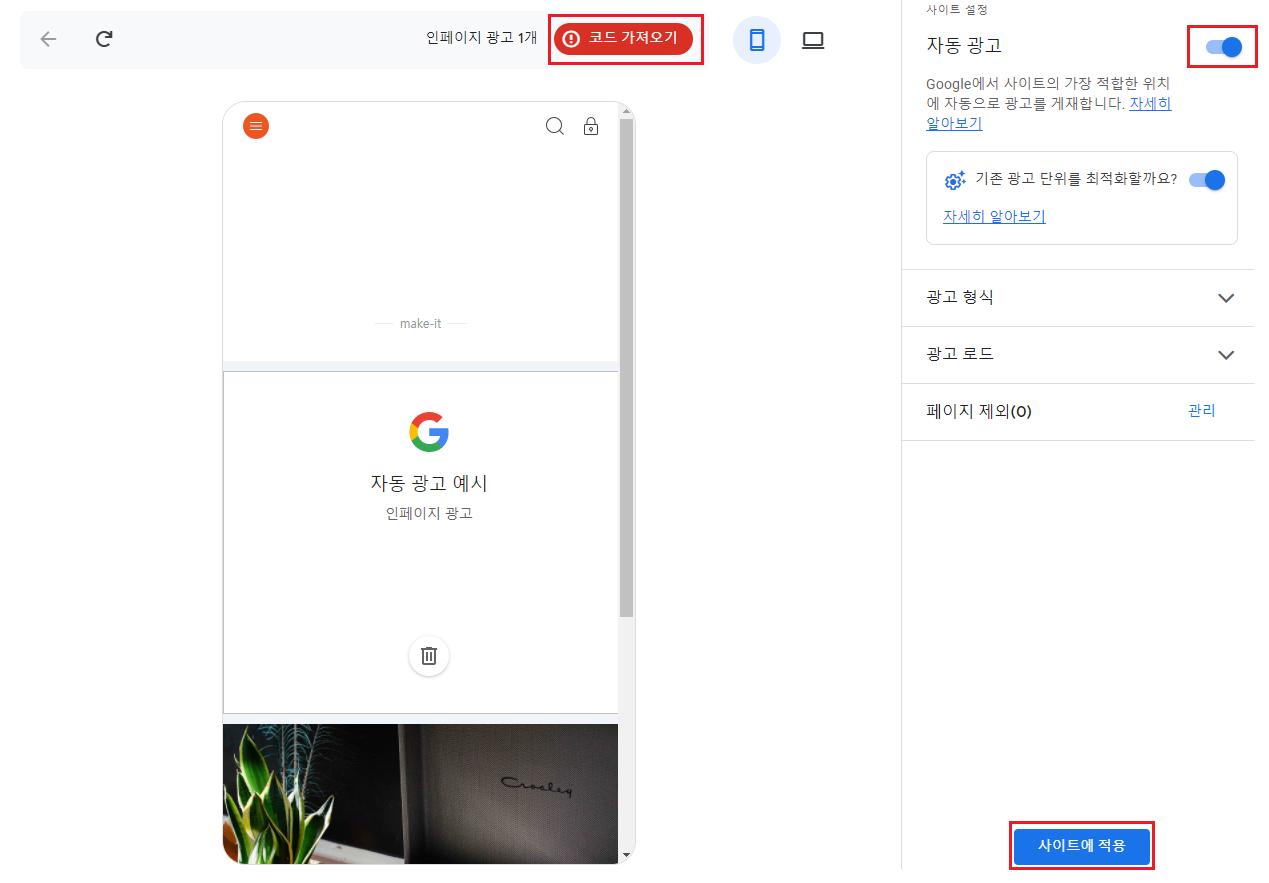1269x883 pixels.
Task: Click the plant photo in the preview
Action: (420, 793)
